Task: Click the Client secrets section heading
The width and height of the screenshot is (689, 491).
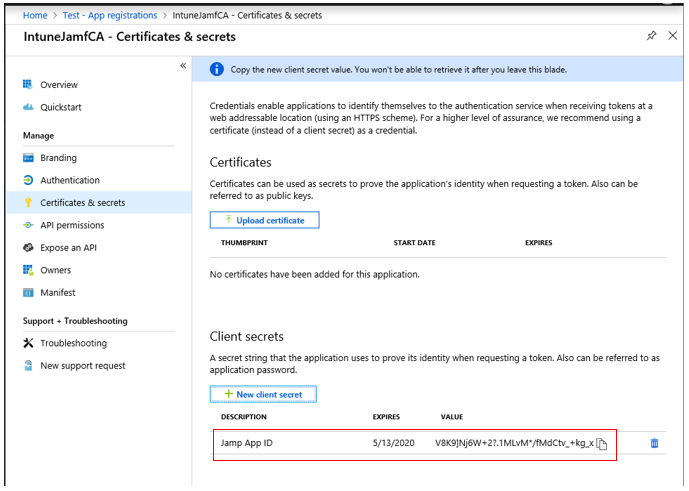Action: click(x=247, y=337)
